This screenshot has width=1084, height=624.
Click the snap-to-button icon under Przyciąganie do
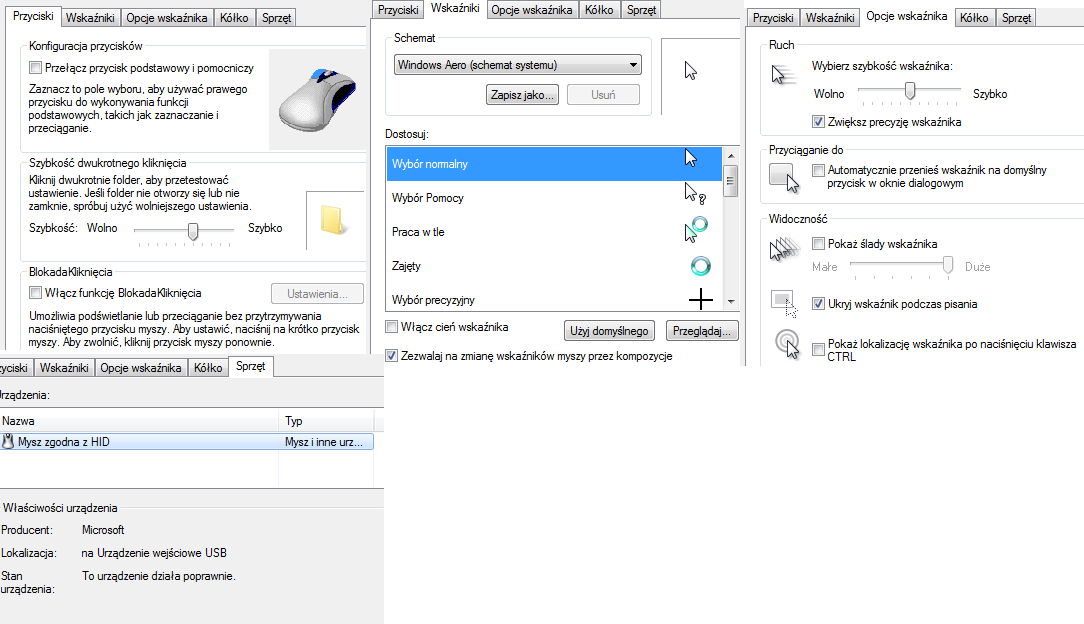[784, 178]
